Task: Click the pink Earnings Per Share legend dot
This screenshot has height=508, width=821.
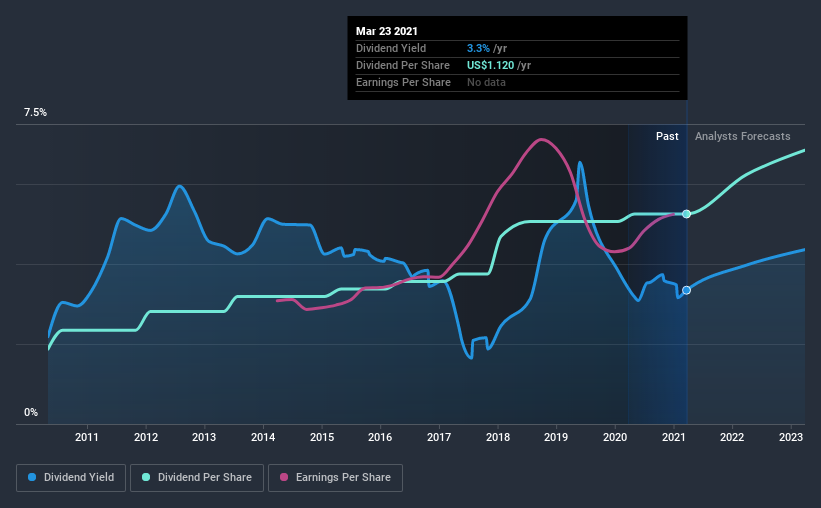Action: [x=284, y=477]
